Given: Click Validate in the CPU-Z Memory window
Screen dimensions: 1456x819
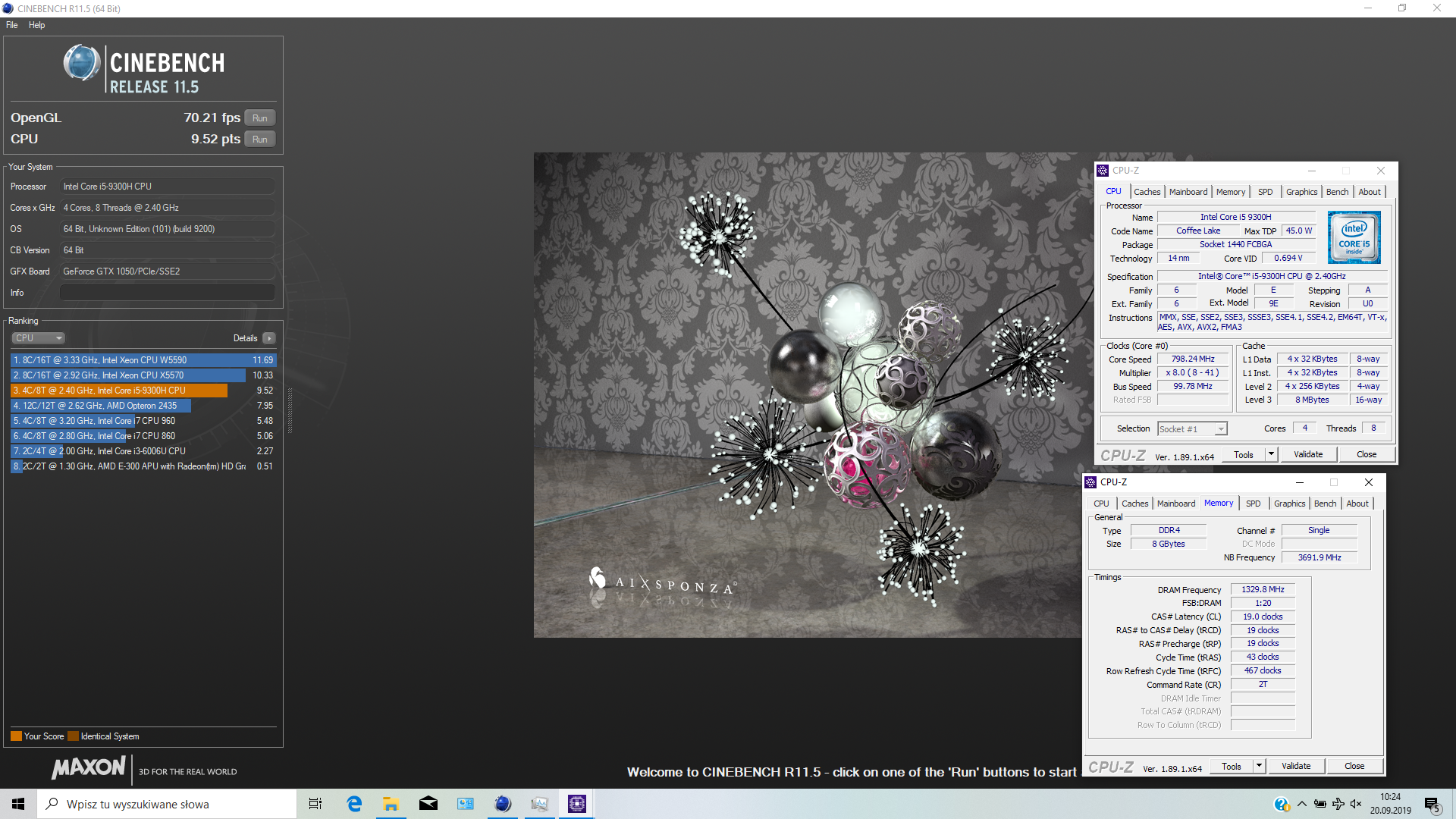Looking at the screenshot, I should tap(1296, 766).
